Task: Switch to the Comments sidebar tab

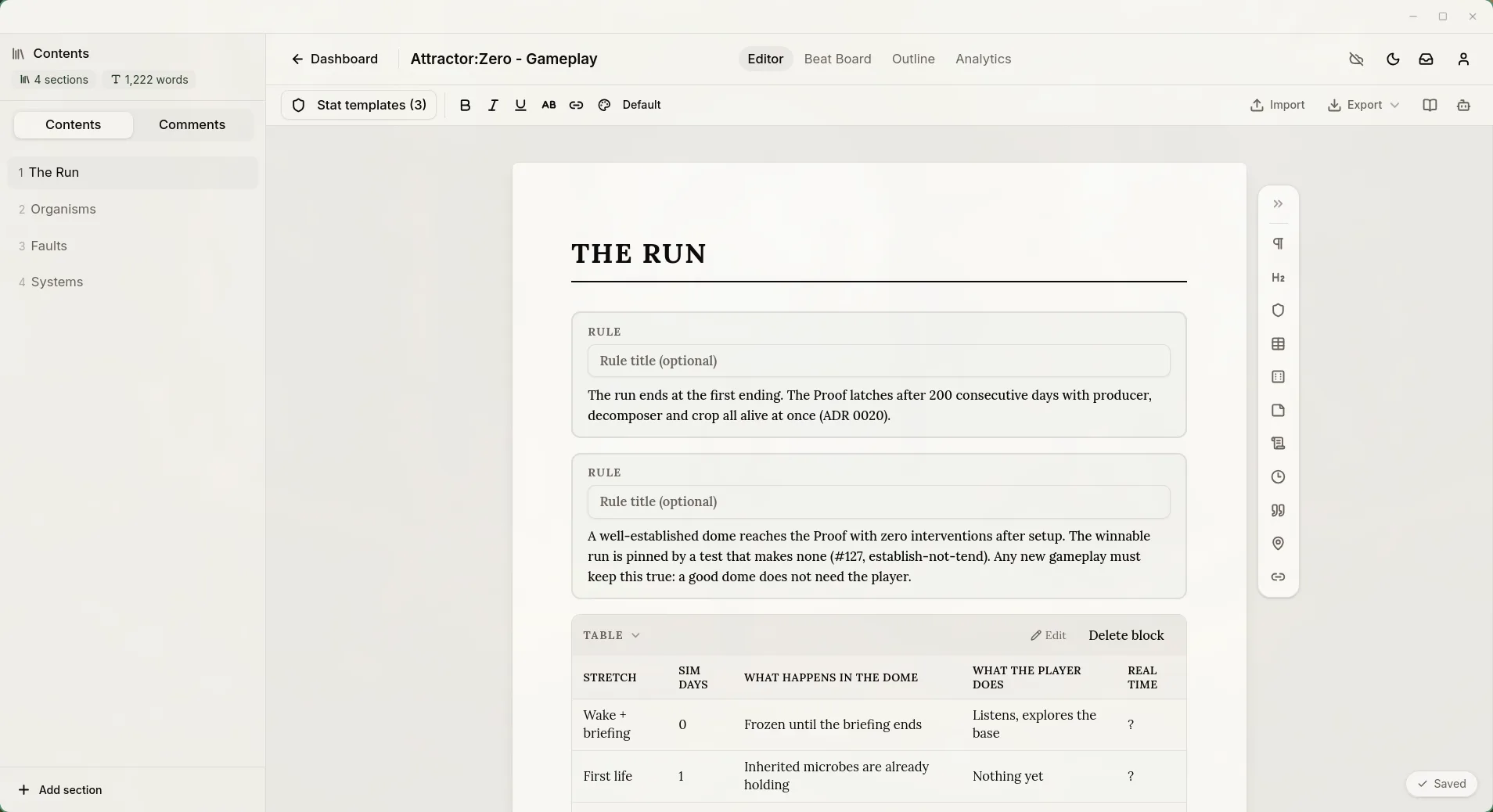Action: (192, 124)
